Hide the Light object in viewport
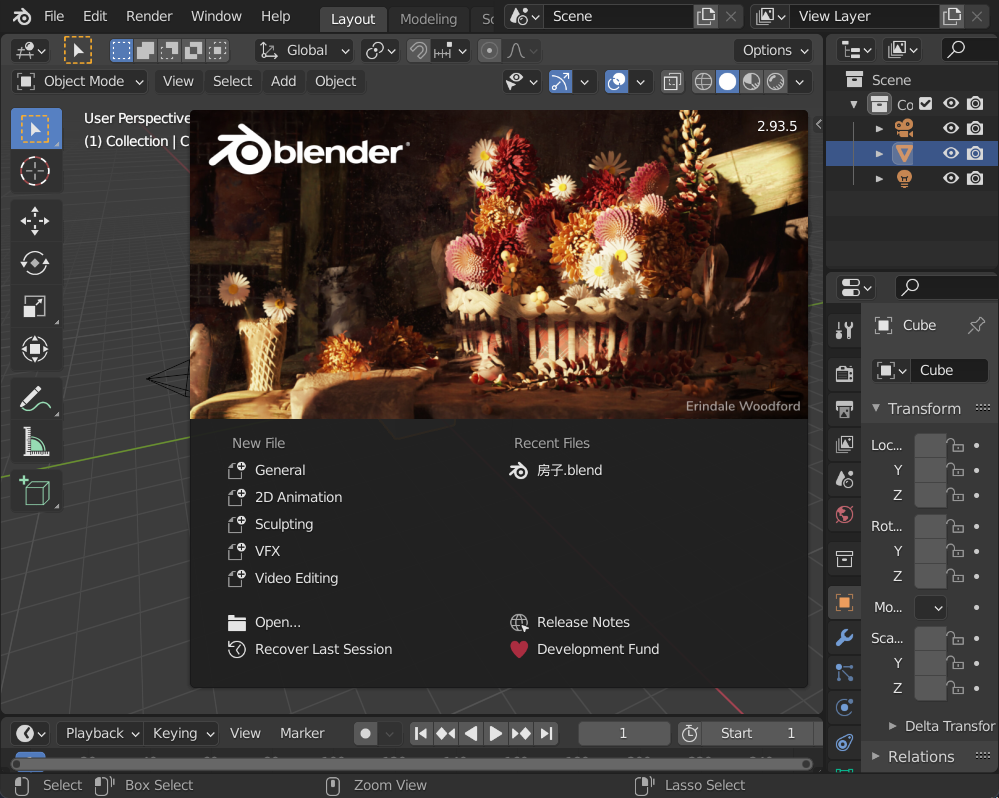Viewport: 999px width, 798px height. (x=951, y=178)
